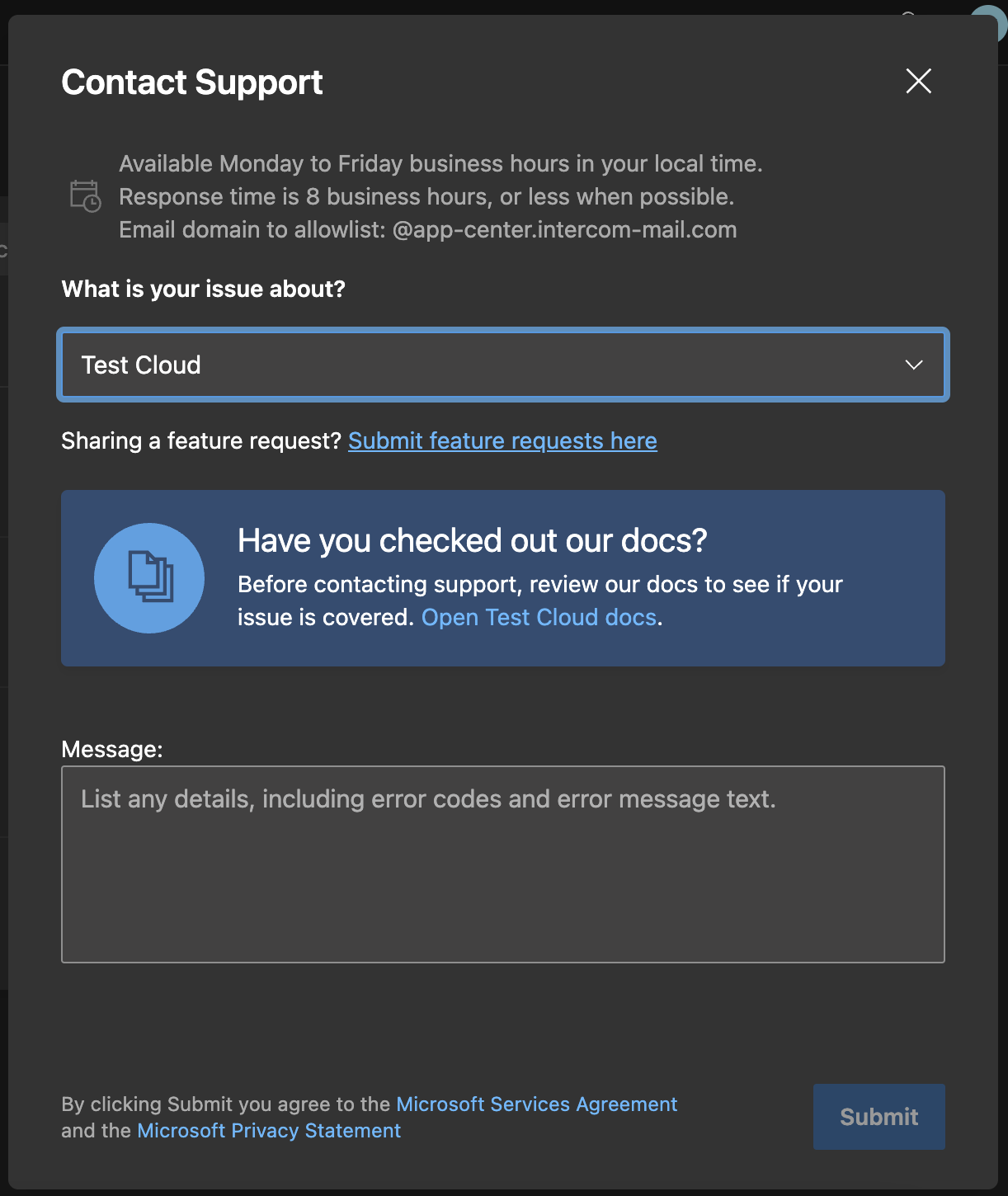Open the "What is your issue about?" dropdown
Image resolution: width=1008 pixels, height=1196 pixels.
point(503,365)
